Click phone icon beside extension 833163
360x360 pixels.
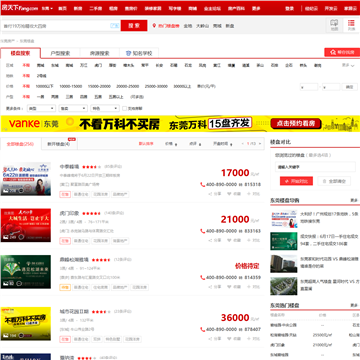pos(202,231)
